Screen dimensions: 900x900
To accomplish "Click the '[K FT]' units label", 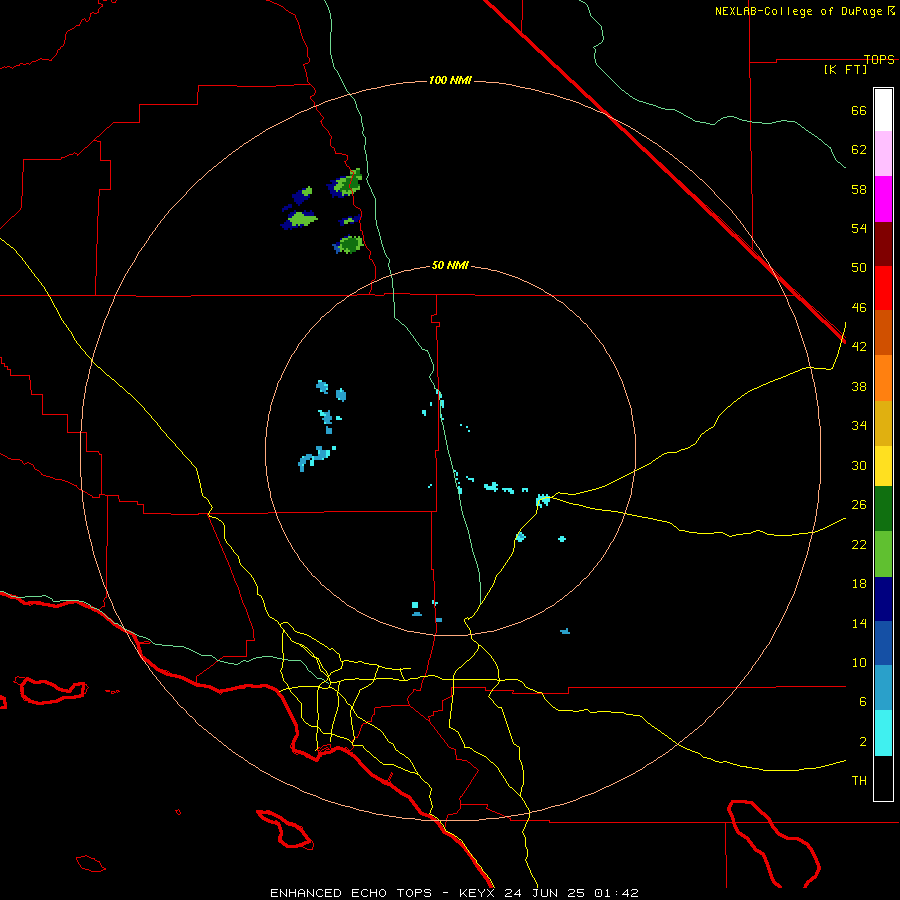I will tap(845, 70).
